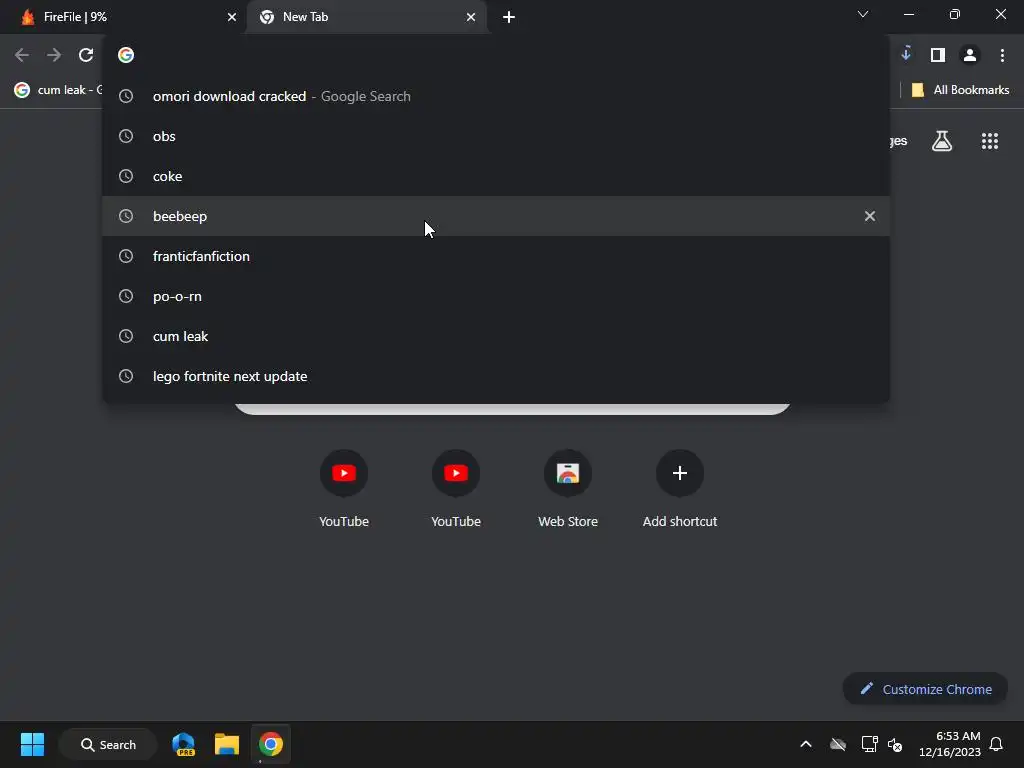Open Microsoft Edge from taskbar
This screenshot has width=1024, height=768.
pos(184,744)
